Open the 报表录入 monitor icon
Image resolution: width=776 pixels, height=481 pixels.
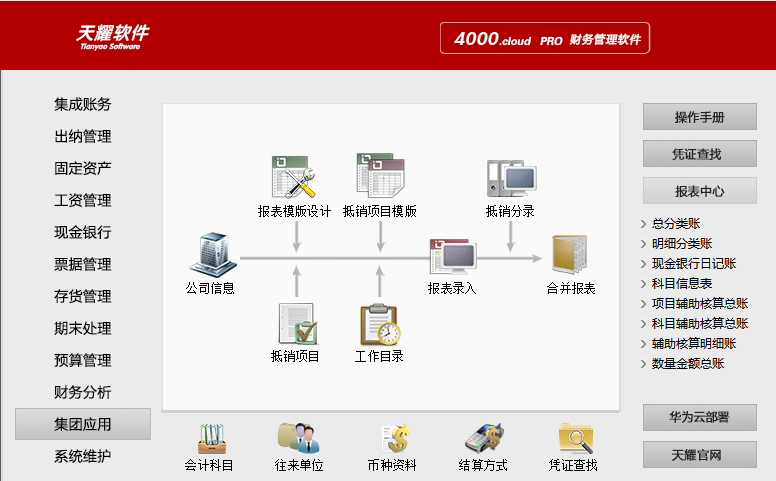coord(452,256)
